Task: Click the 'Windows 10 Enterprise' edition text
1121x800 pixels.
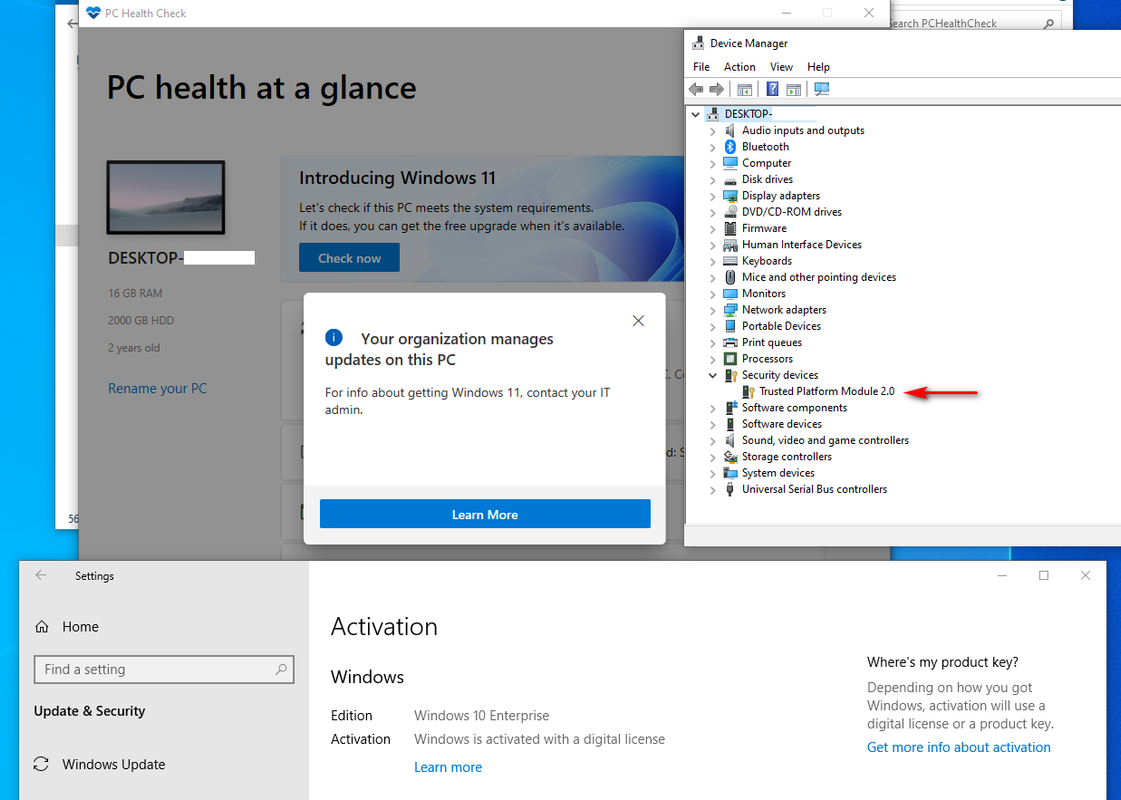Action: coord(482,716)
